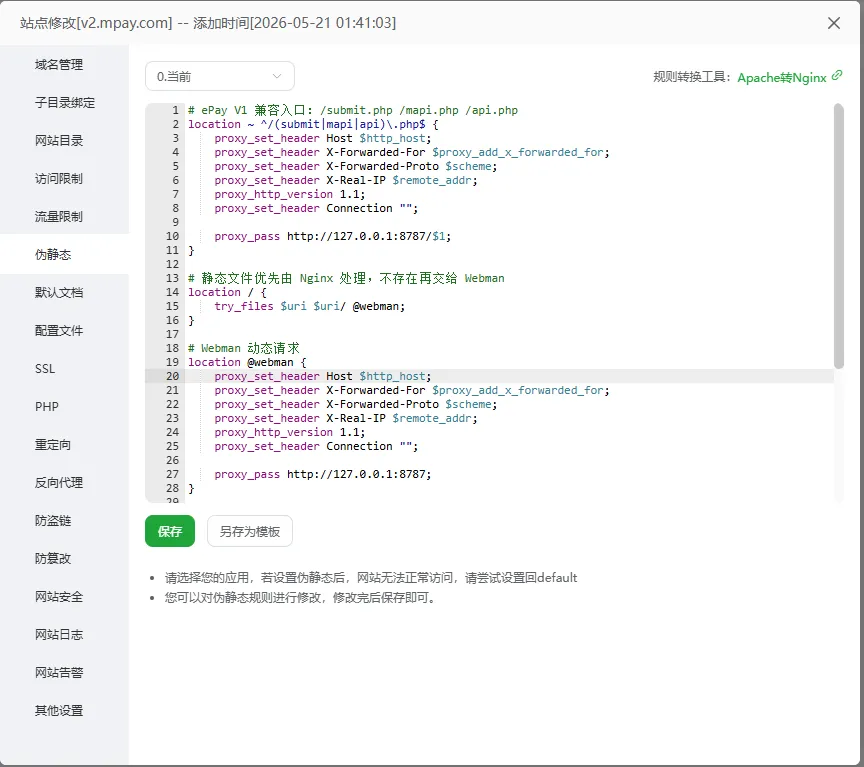Go to the 网站安全 tab

pos(59,597)
